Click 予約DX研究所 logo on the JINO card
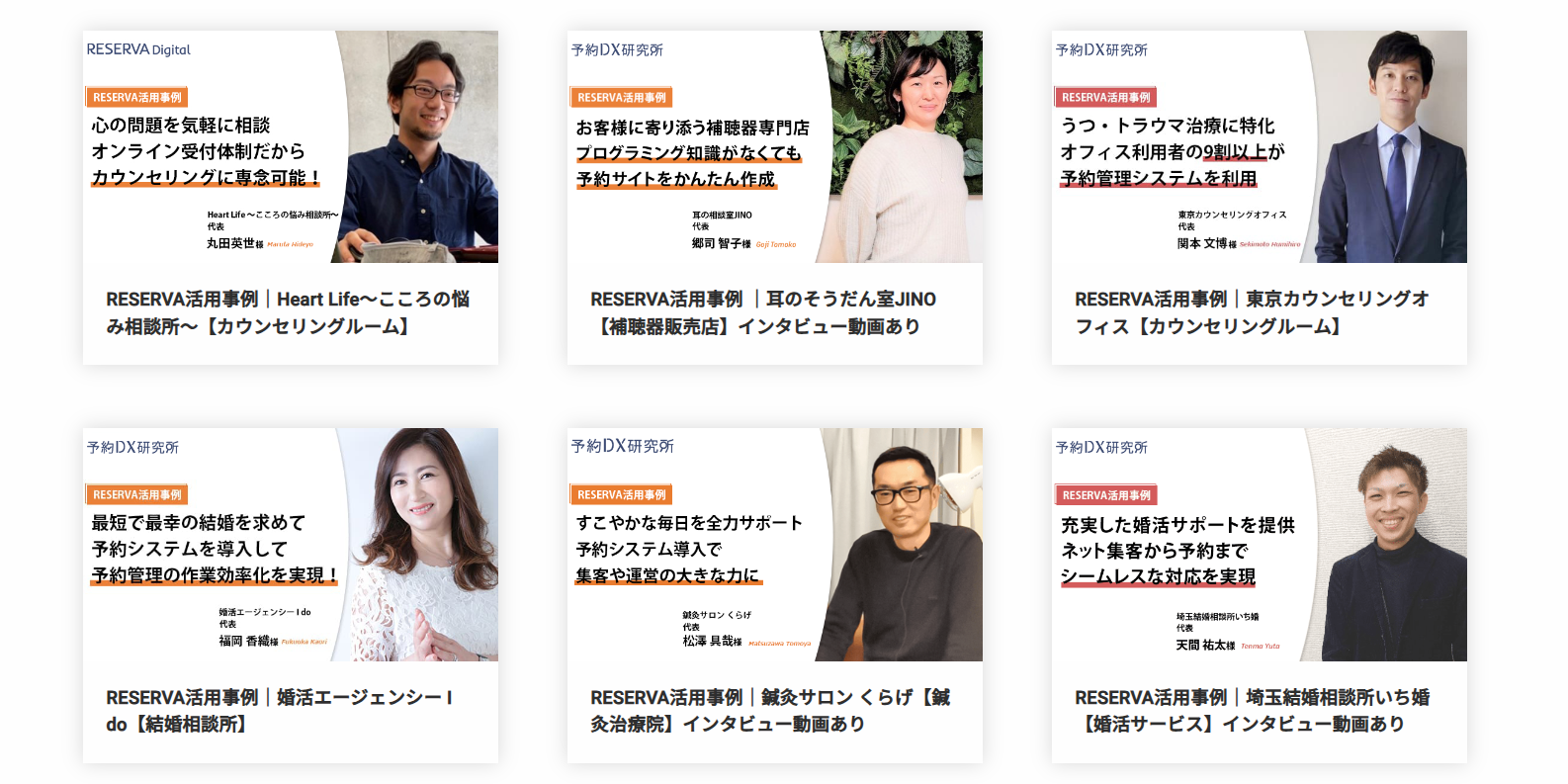1568x784 pixels. coord(617,49)
